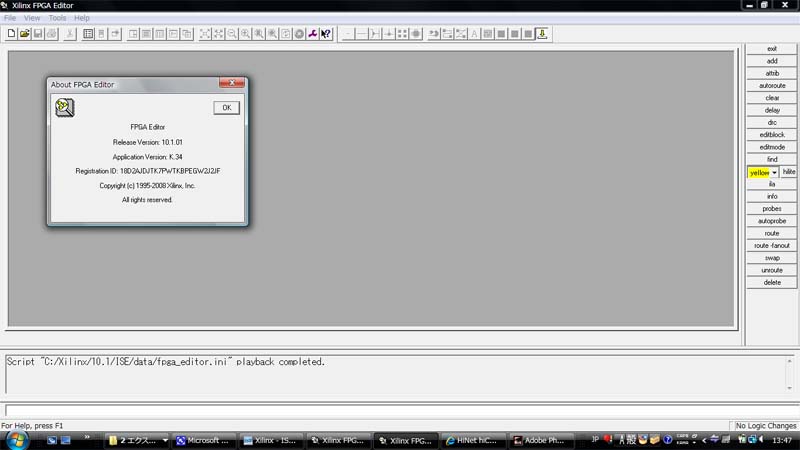Click the editblock button
Screen dimensions: 800x450
[x=771, y=135]
